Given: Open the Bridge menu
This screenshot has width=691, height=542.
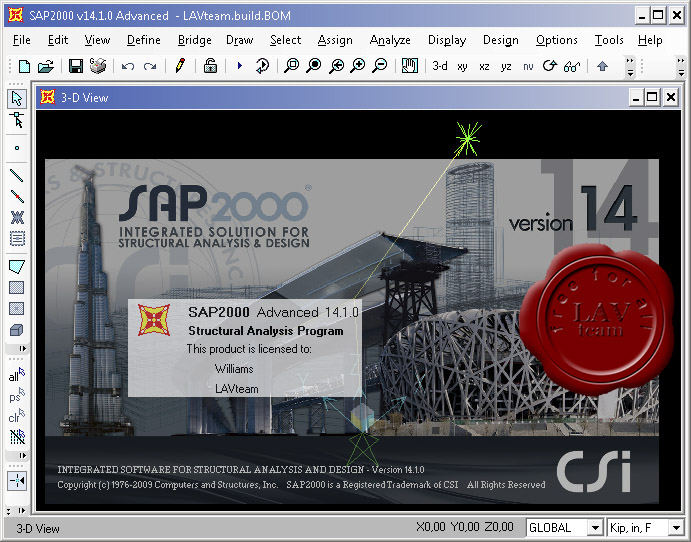Looking at the screenshot, I should coord(194,40).
